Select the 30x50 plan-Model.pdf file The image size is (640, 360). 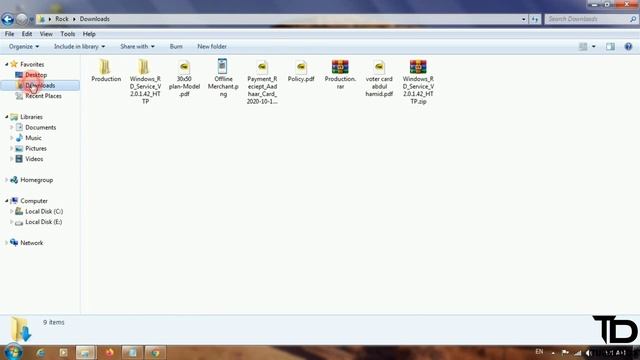point(184,78)
